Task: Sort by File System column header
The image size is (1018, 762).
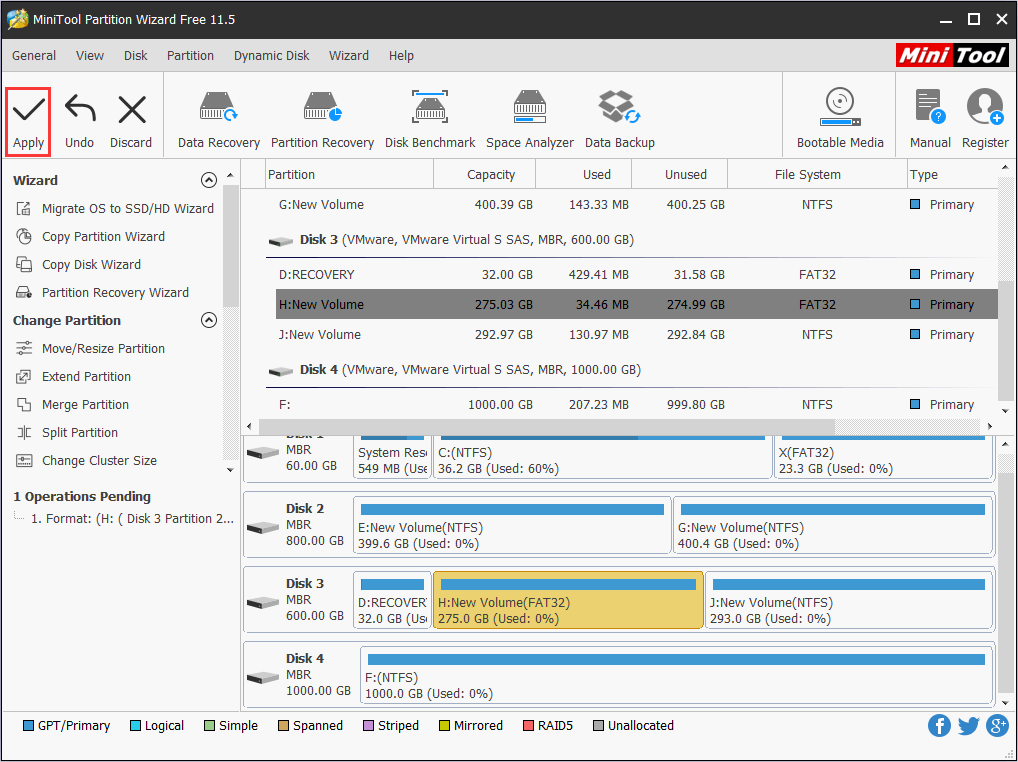Action: [817, 175]
